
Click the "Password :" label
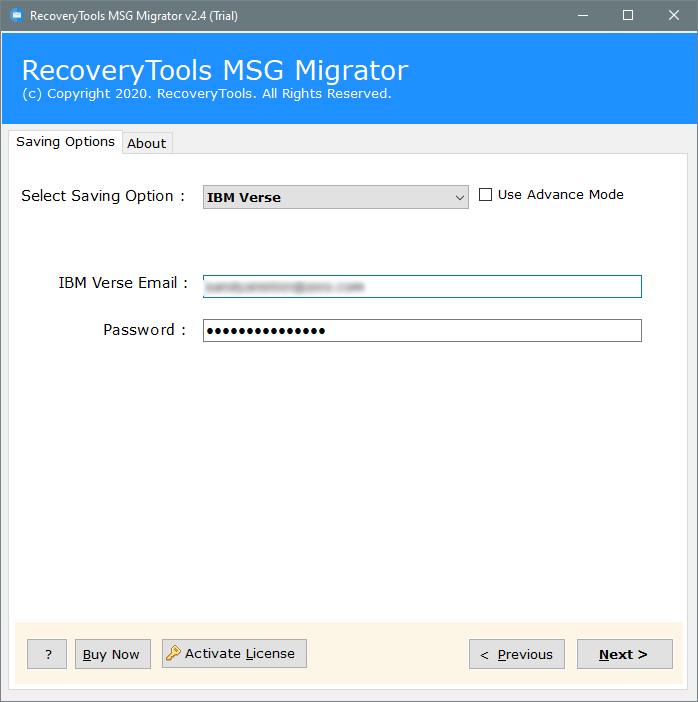coord(144,330)
